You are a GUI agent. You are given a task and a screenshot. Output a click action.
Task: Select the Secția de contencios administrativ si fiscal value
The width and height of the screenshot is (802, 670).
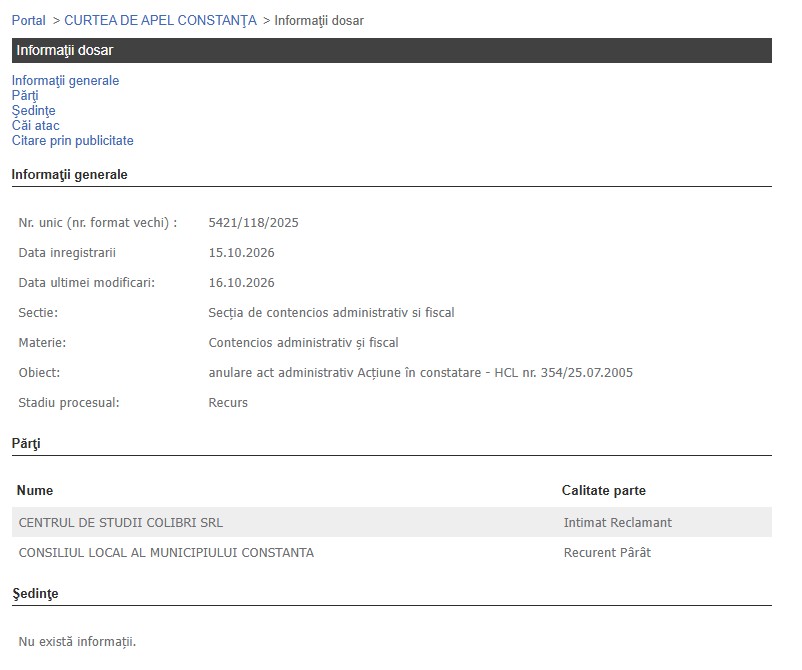331,312
